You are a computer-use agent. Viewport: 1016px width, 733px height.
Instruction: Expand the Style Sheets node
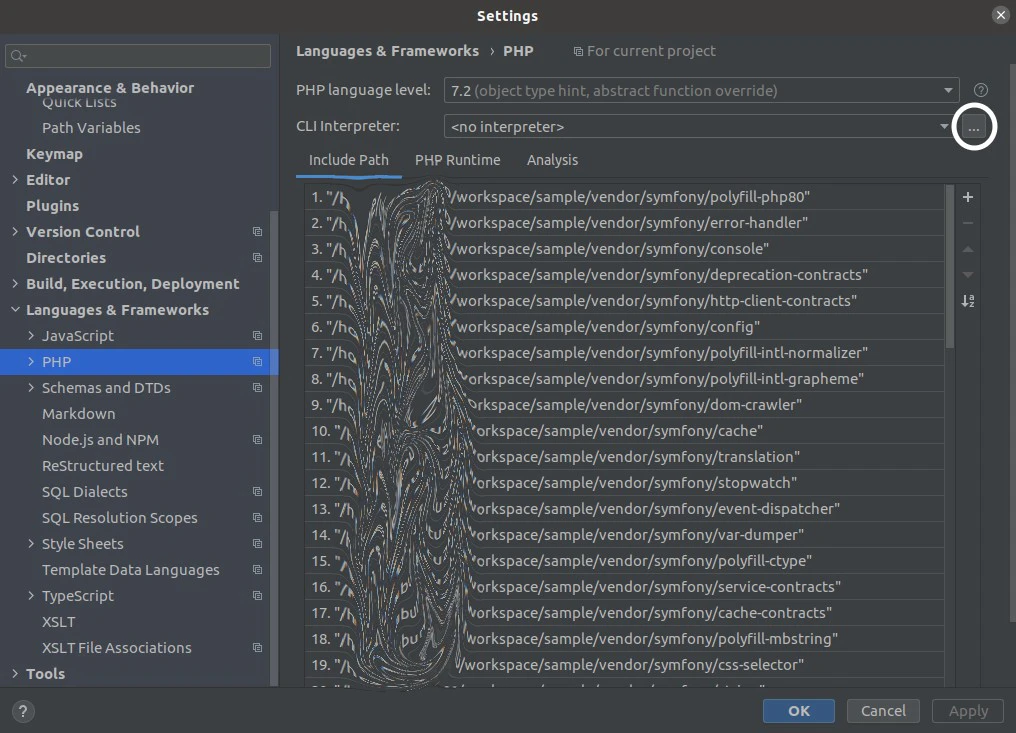30,543
